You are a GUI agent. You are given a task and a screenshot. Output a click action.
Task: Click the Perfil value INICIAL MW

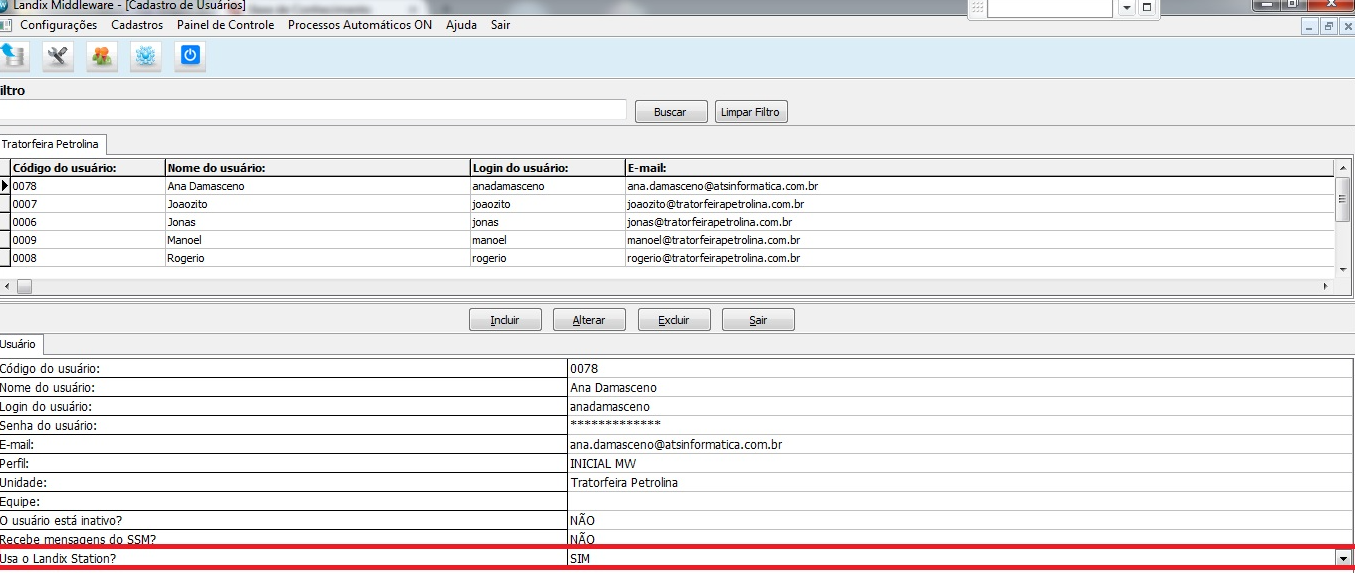click(x=960, y=463)
